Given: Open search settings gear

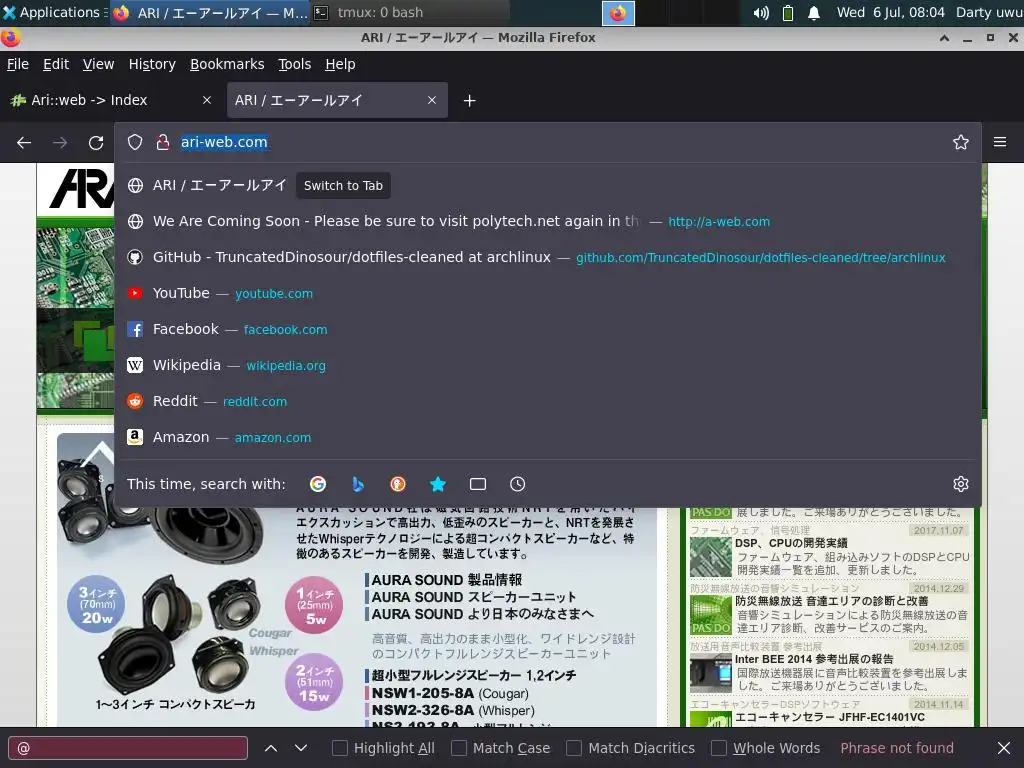Looking at the screenshot, I should click(960, 484).
